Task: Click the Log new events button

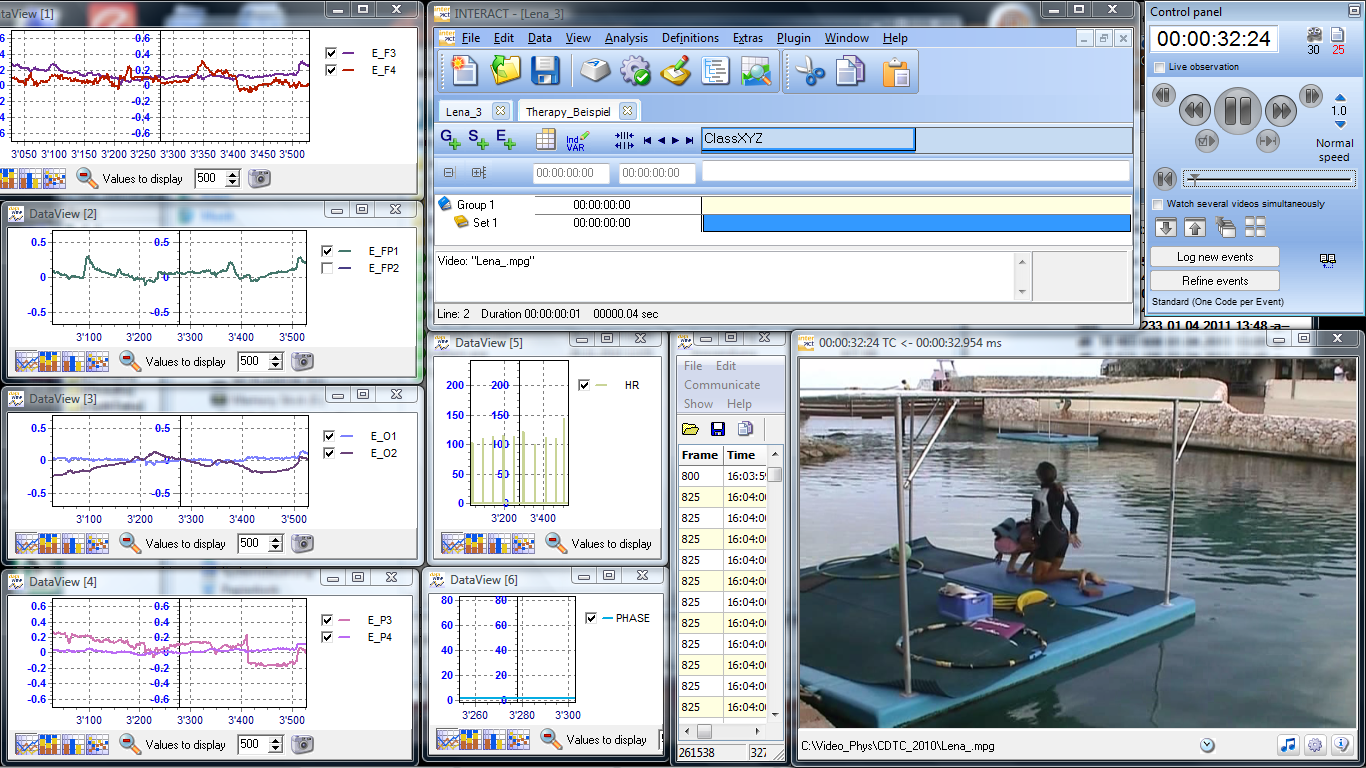Action: coord(1213,257)
